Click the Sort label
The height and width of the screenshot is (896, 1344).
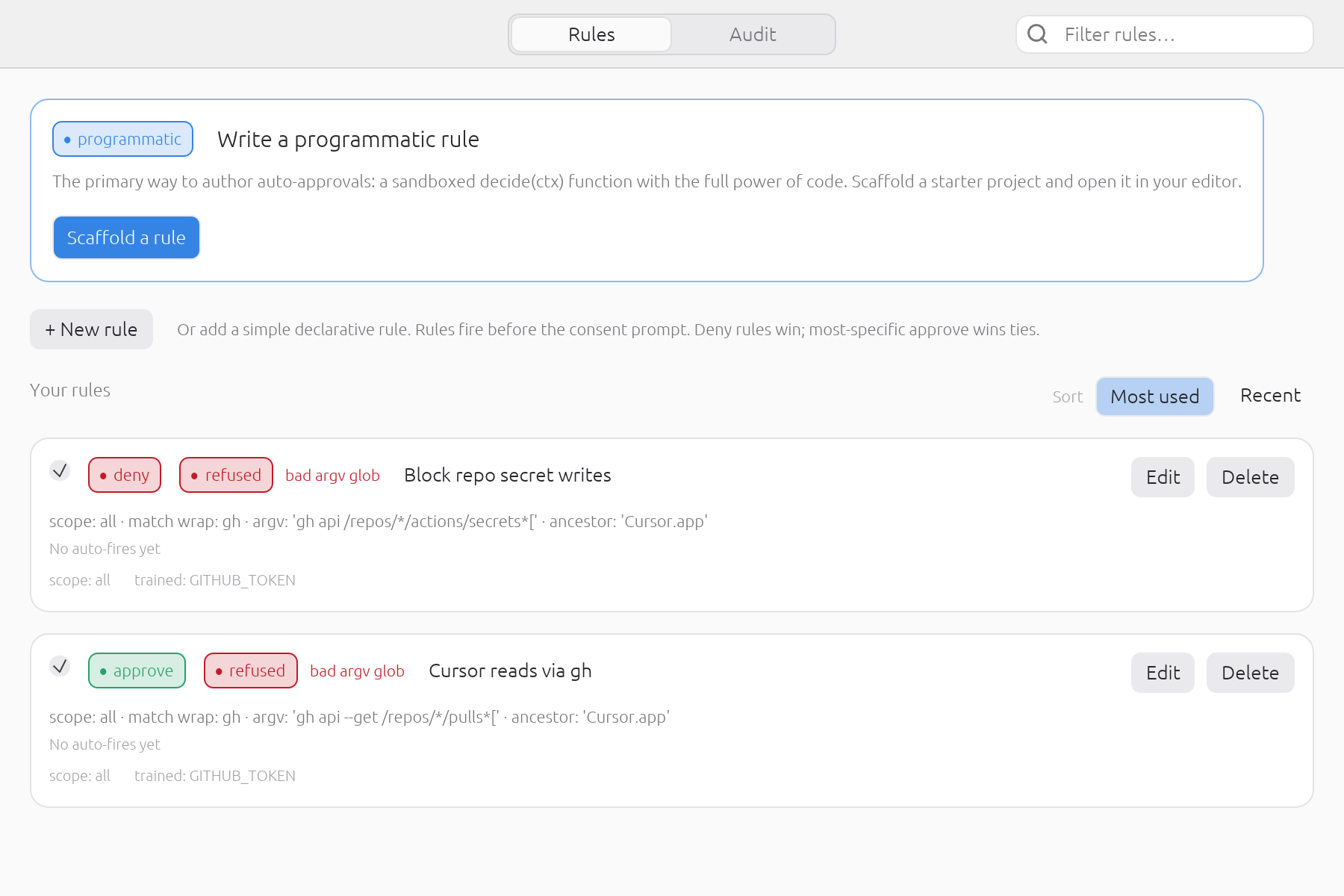[x=1068, y=396]
